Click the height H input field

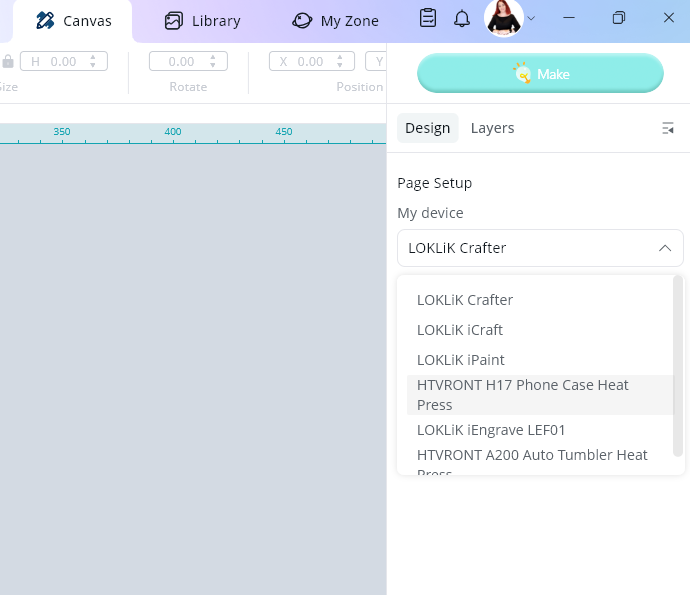pyautogui.click(x=64, y=61)
